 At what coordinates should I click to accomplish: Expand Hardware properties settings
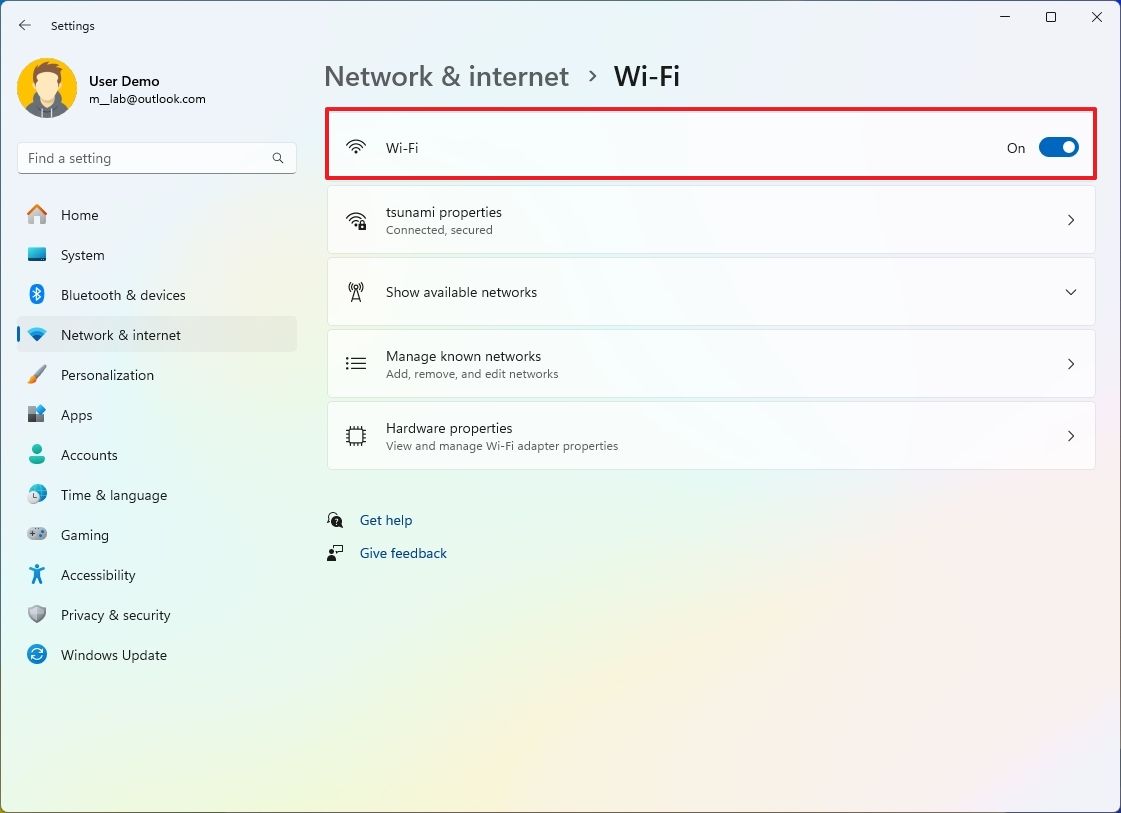1070,436
